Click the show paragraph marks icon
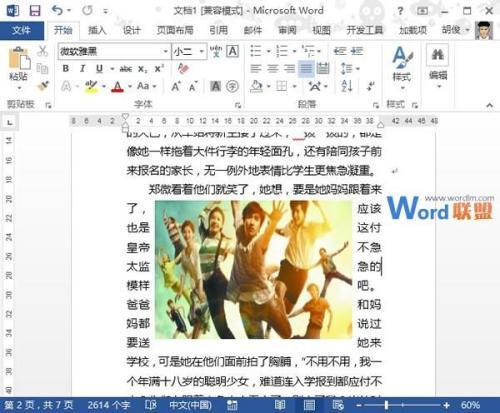Viewport: 500px width, 413px height. pos(370,86)
